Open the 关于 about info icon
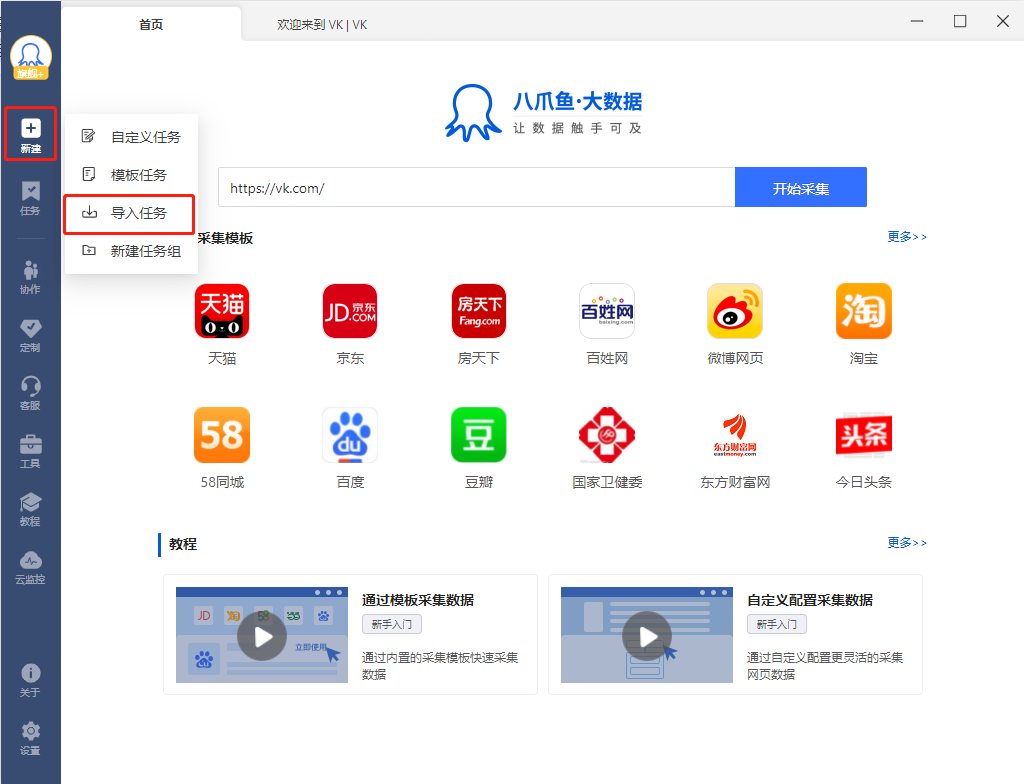Viewport: 1024px width, 784px height. click(31, 681)
